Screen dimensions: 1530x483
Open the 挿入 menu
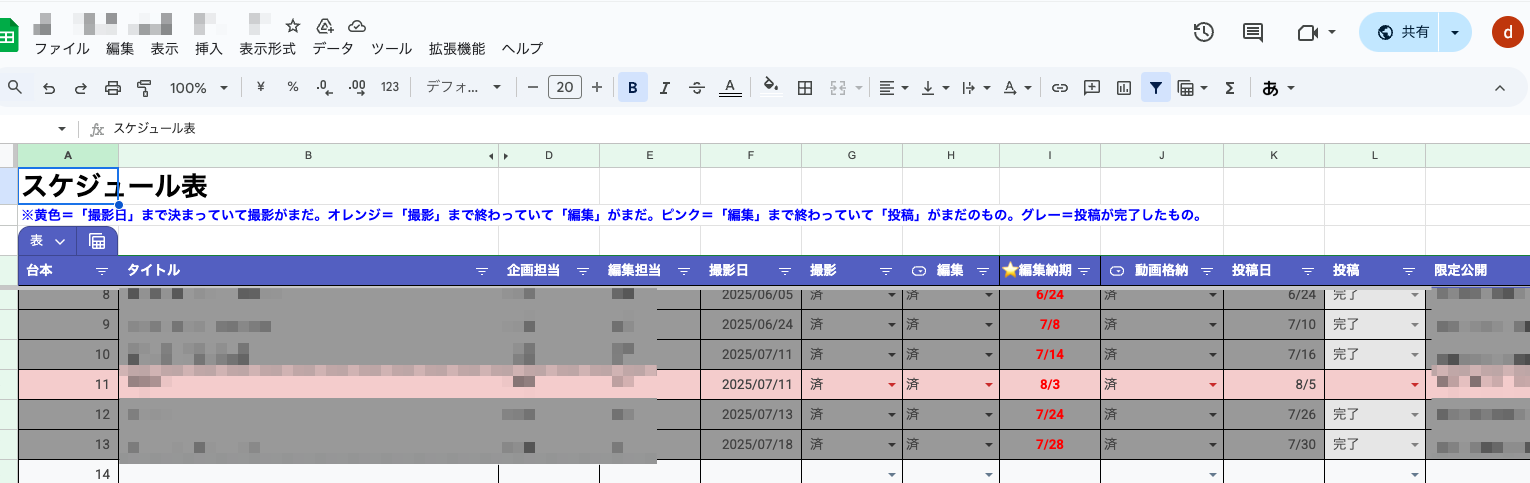[209, 48]
